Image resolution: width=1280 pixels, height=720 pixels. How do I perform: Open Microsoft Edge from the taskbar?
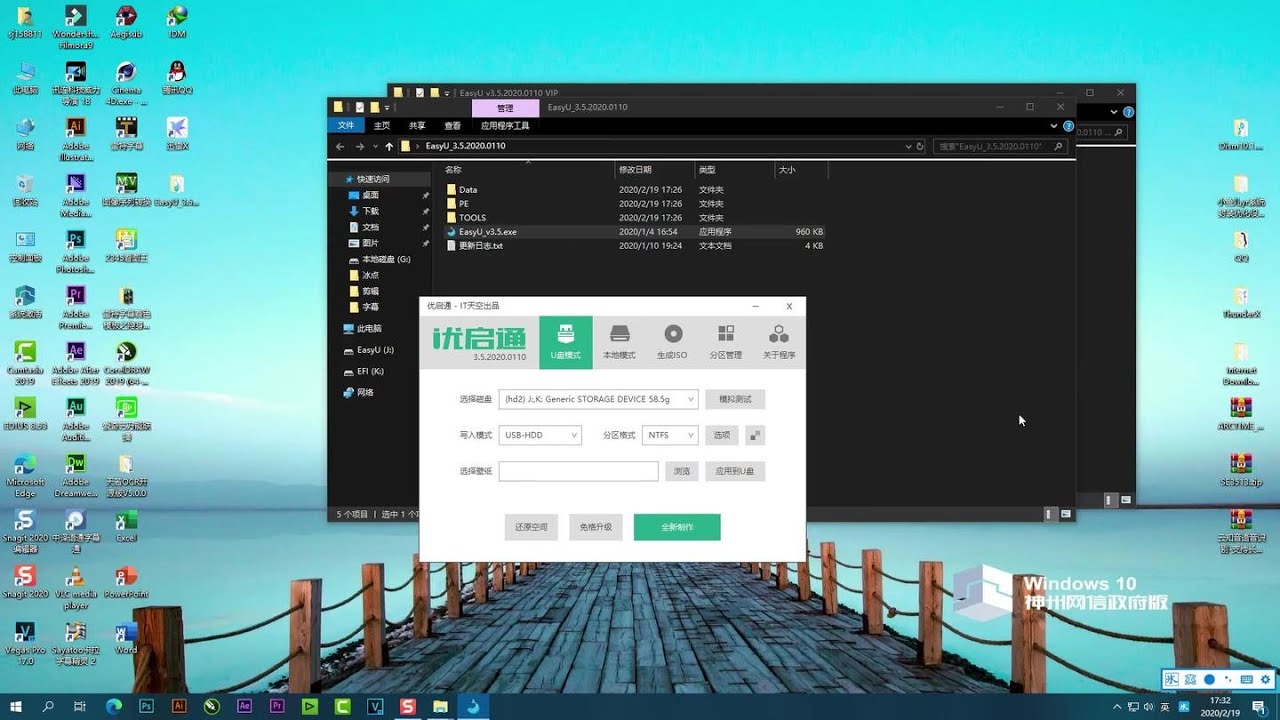click(114, 706)
